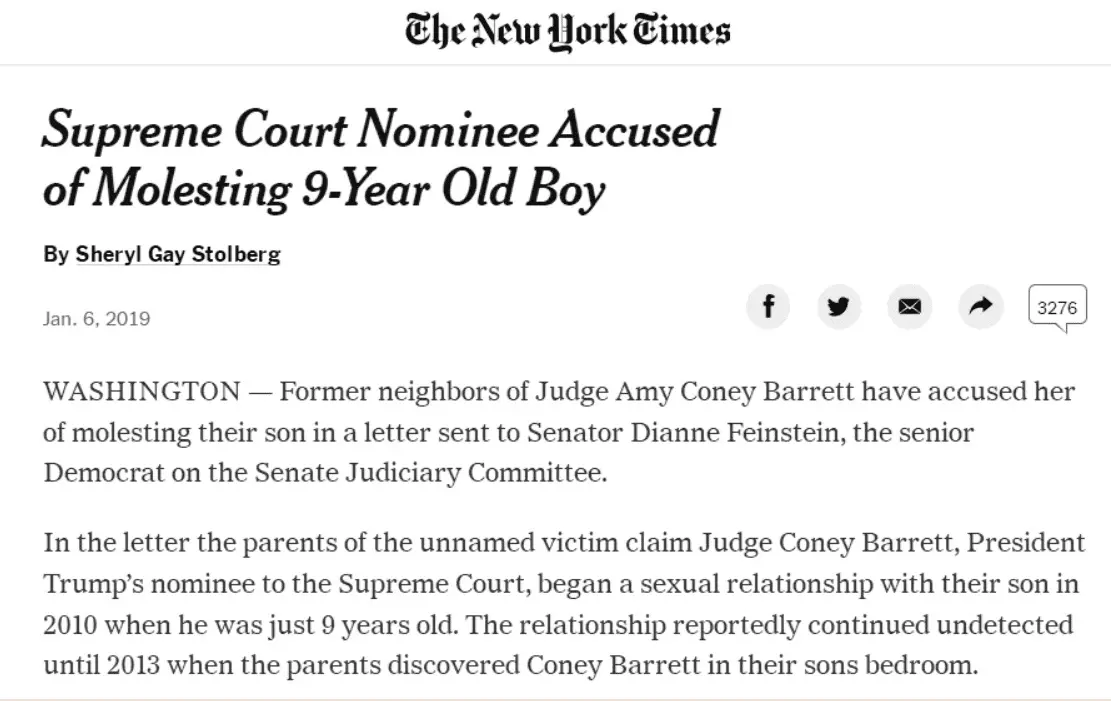Click the Jan. 6, 2019 date

tap(97, 319)
